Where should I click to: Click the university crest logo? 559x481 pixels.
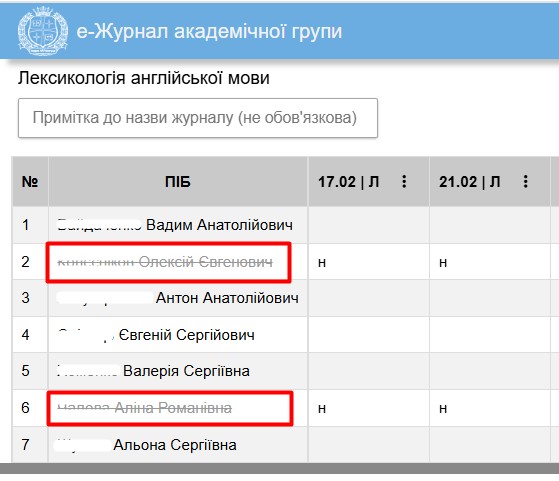(x=43, y=31)
